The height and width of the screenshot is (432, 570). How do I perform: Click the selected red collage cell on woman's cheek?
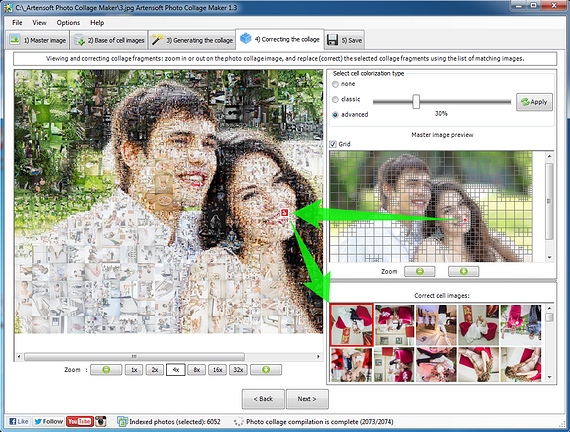pos(285,213)
